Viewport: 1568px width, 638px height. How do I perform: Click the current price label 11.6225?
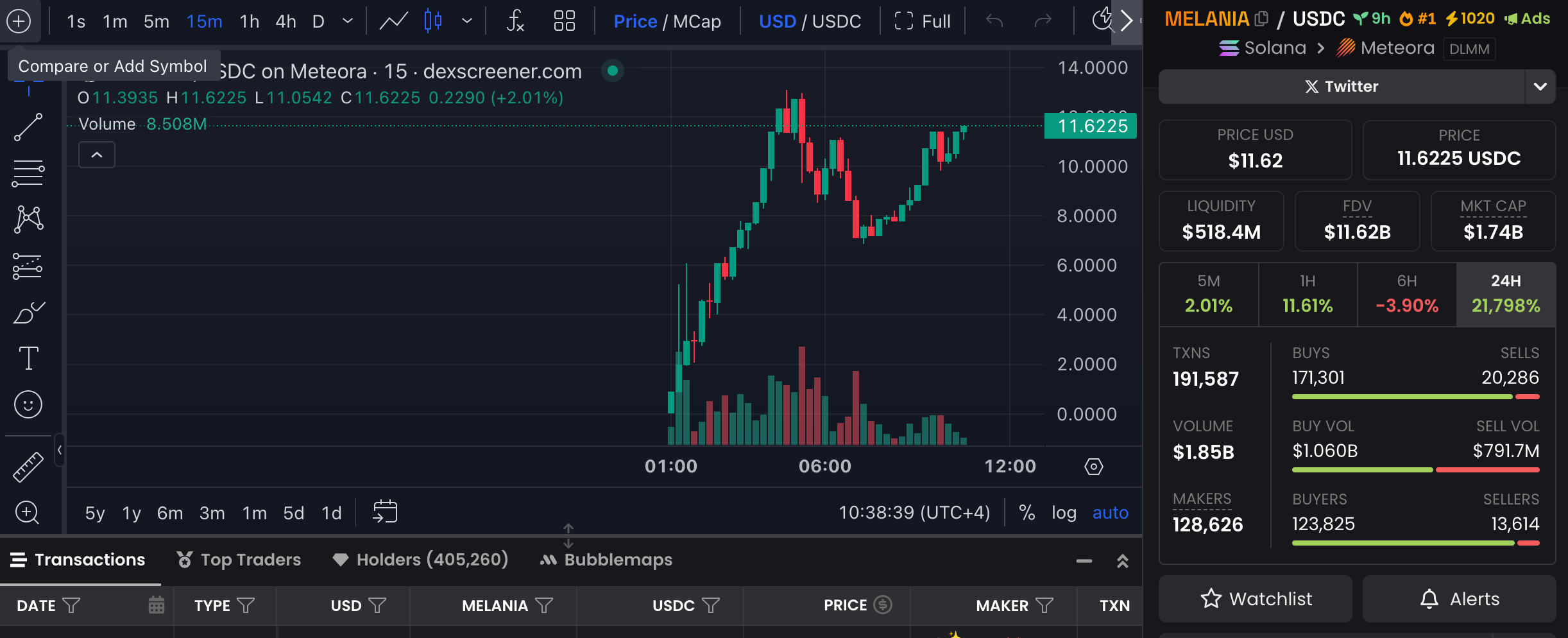pos(1091,126)
